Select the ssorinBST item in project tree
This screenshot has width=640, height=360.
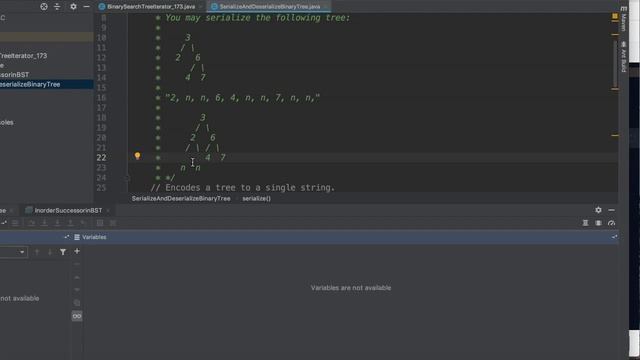(x=15, y=75)
